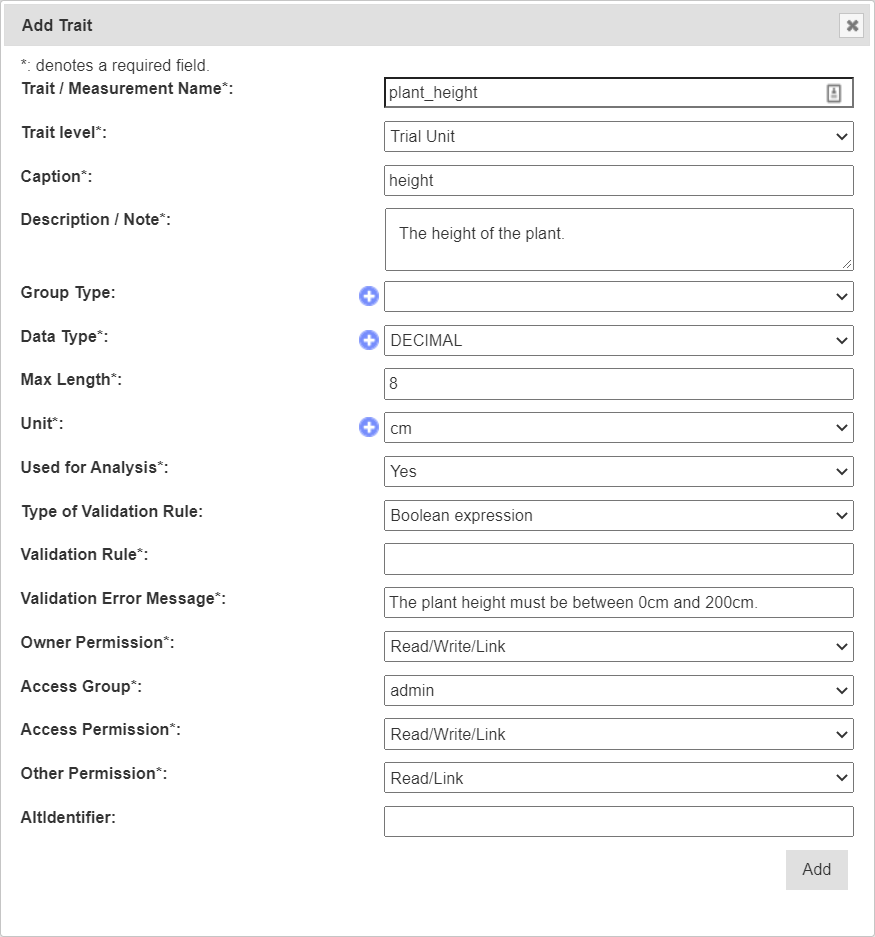Screen dimensions: 875x937
Task: Open the Type of Validation Rule dropdown
Action: click(618, 515)
